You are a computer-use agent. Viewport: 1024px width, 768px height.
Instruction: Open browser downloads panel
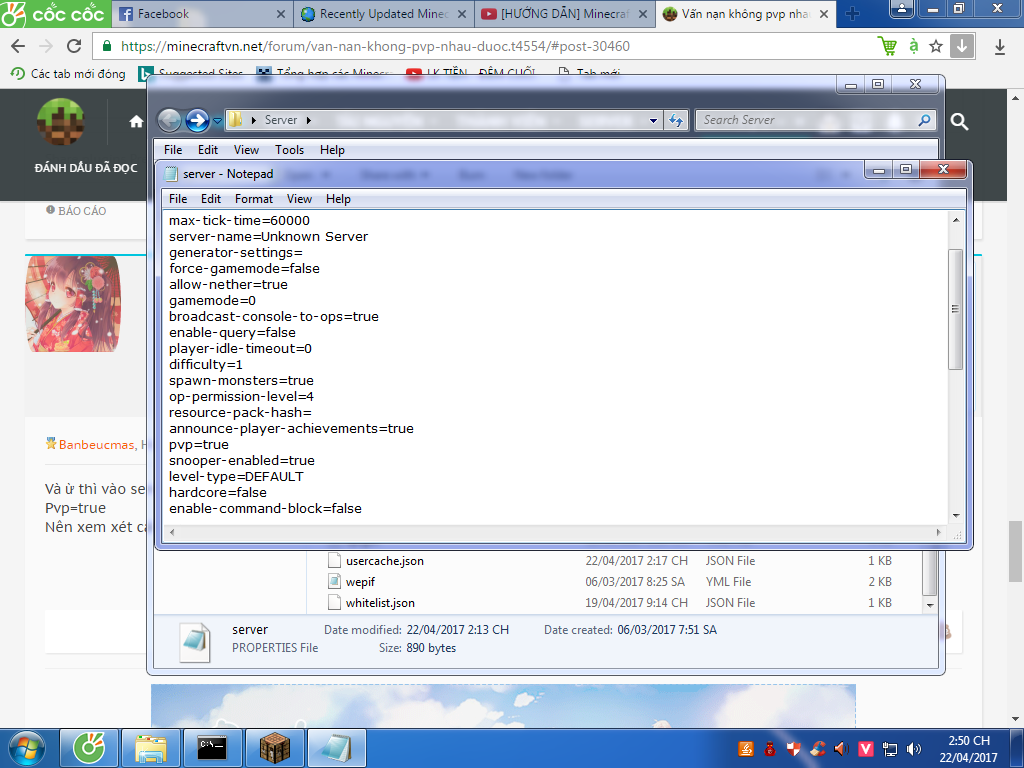1000,46
